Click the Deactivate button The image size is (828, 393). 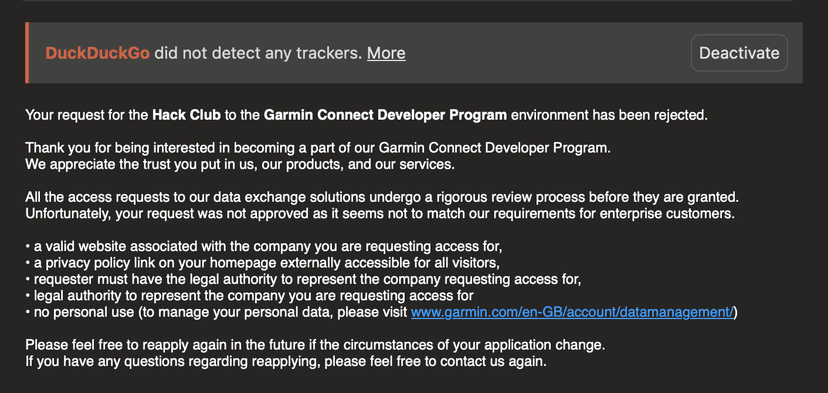coord(739,53)
